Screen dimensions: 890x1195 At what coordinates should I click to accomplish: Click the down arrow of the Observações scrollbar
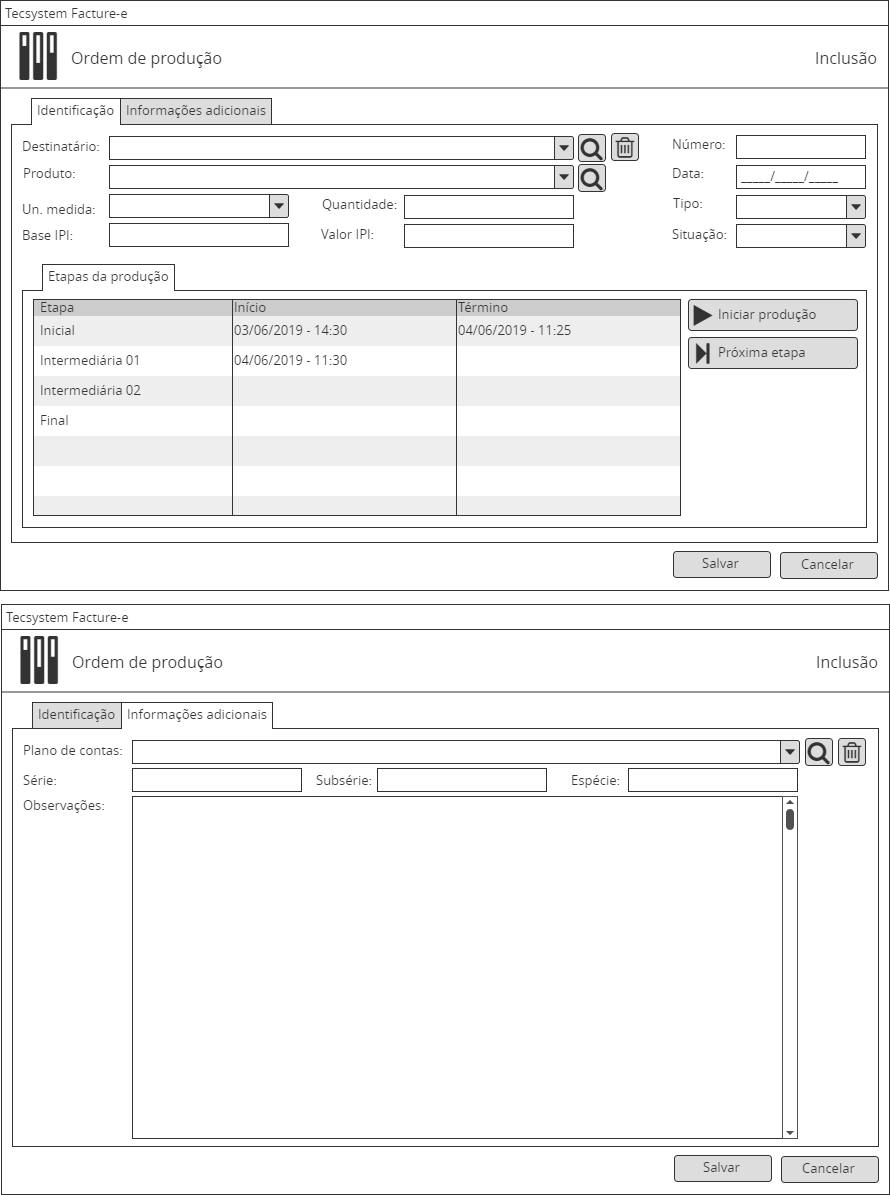click(x=790, y=1132)
